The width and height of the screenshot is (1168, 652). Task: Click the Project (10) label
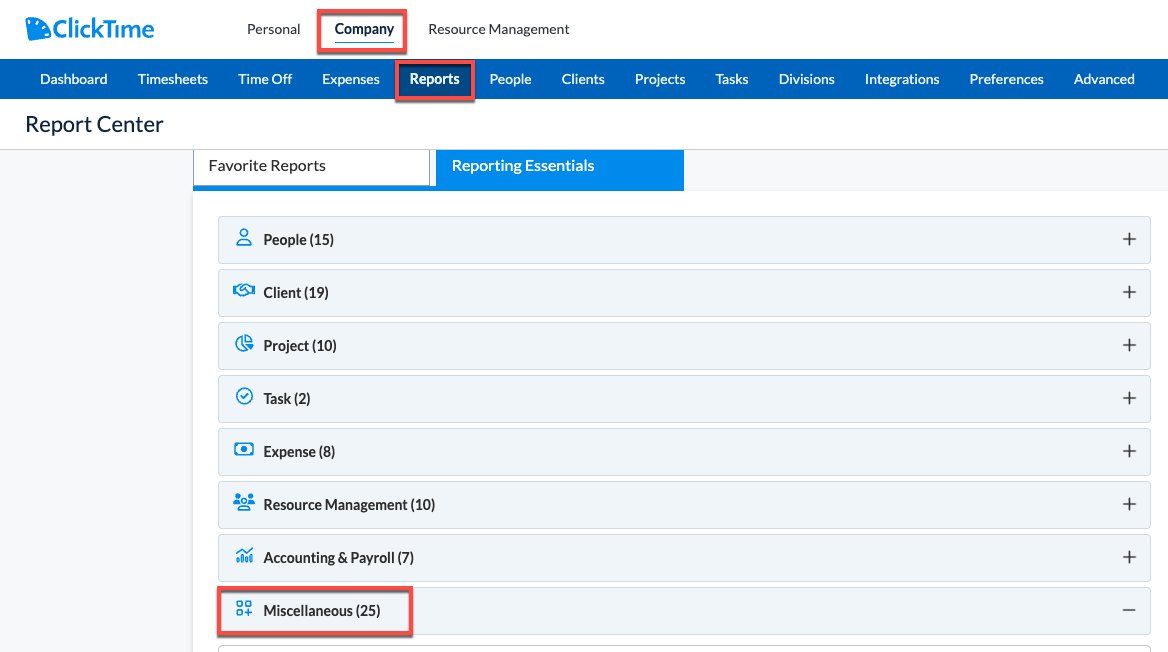(299, 346)
